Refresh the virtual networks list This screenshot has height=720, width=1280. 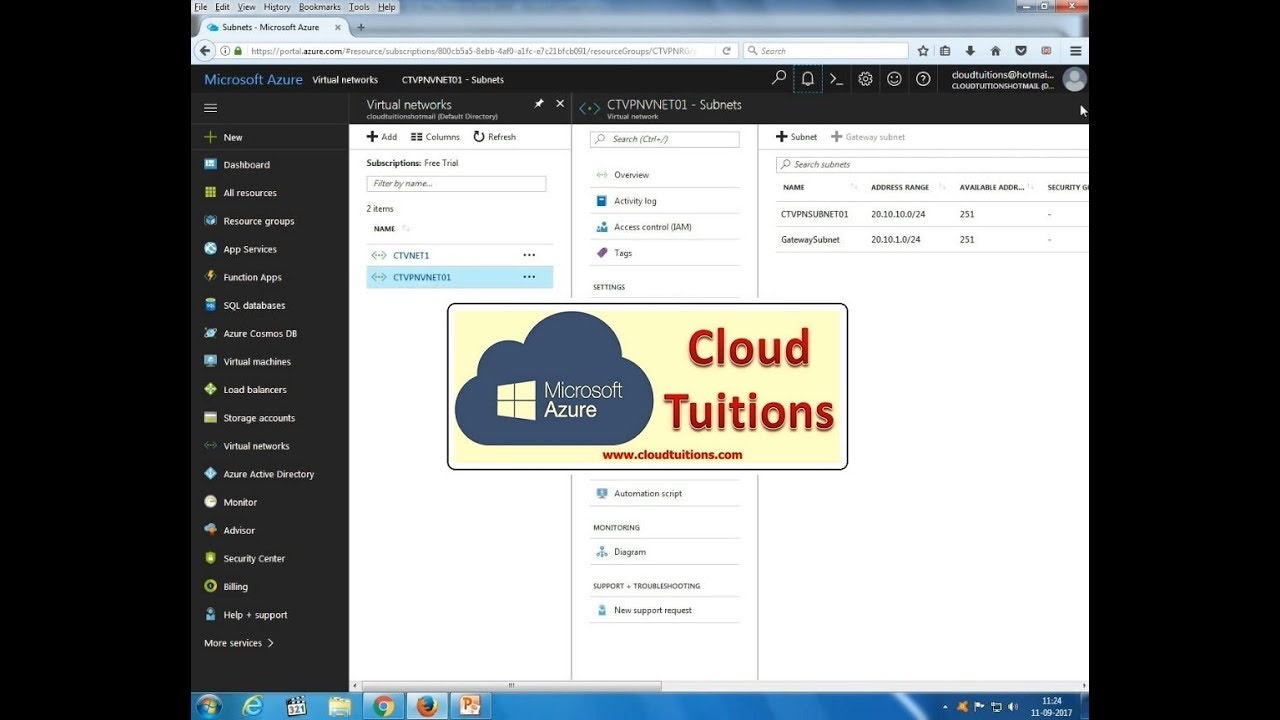pos(495,137)
